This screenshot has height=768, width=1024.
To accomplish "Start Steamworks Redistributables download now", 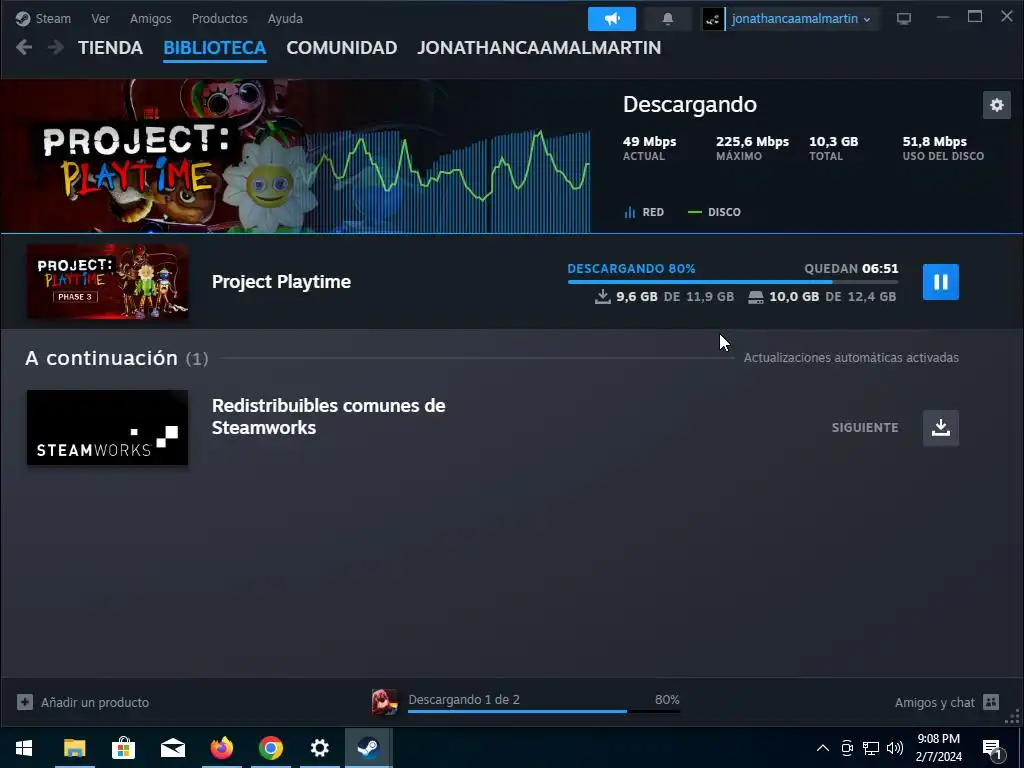I will (x=940, y=428).
